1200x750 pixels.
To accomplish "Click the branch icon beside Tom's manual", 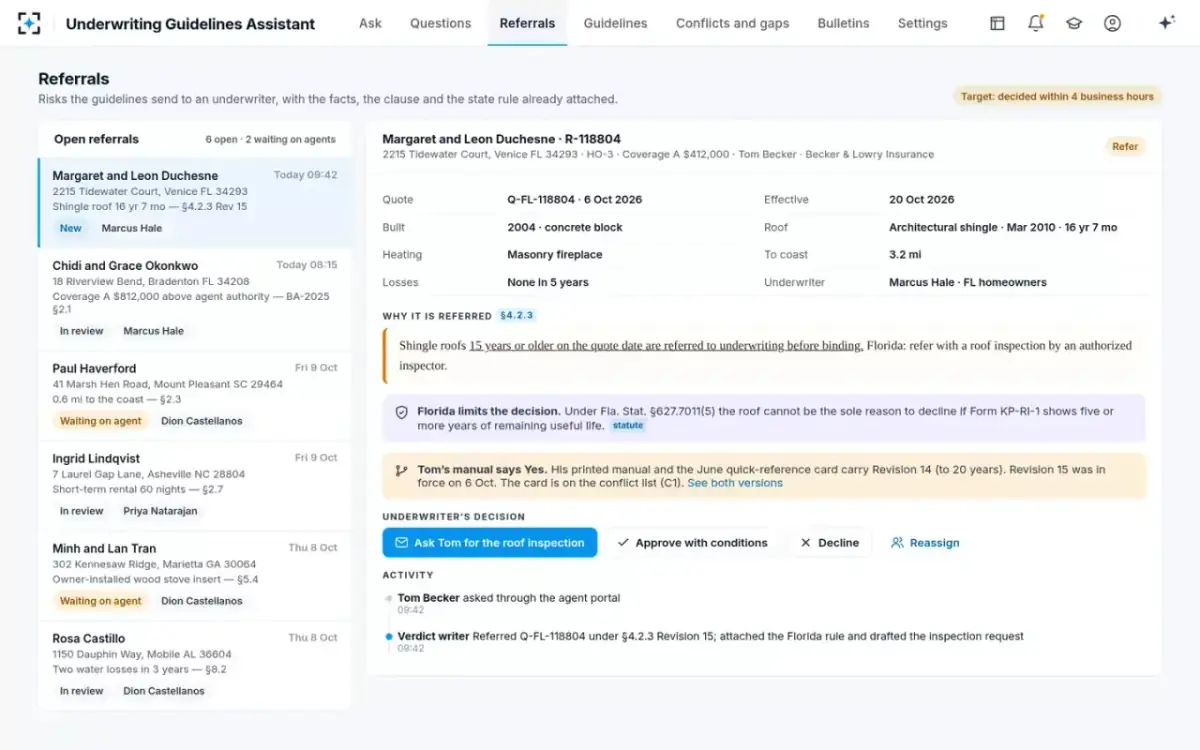I will click(x=401, y=470).
